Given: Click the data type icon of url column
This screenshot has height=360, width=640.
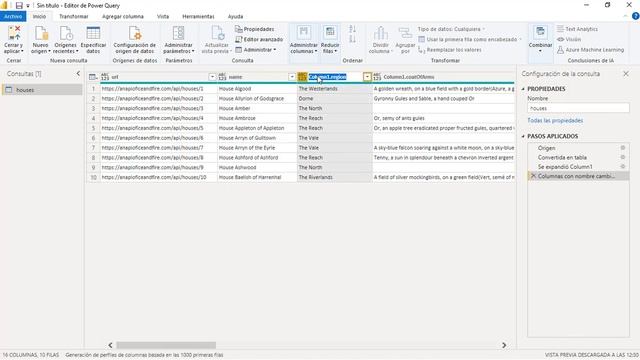Looking at the screenshot, I should coord(105,77).
